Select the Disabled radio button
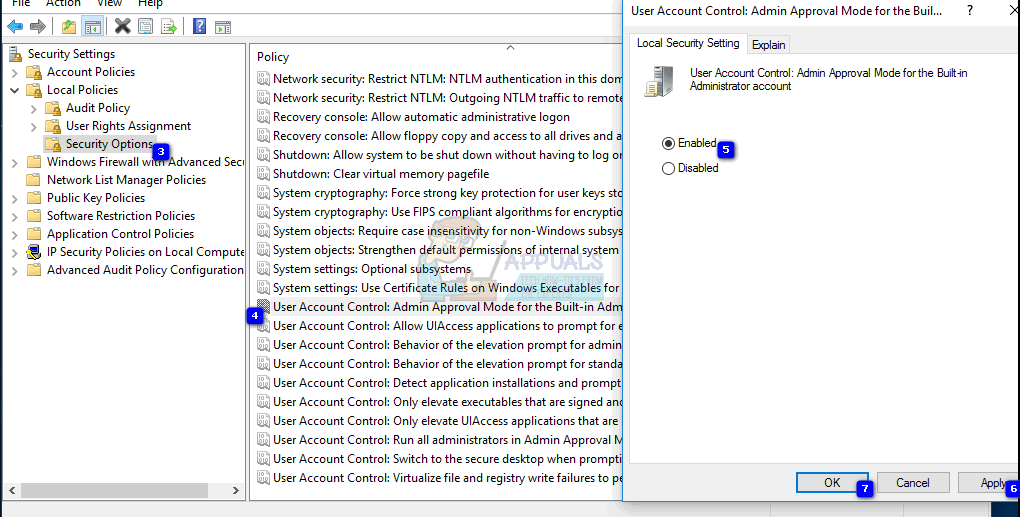 point(668,168)
